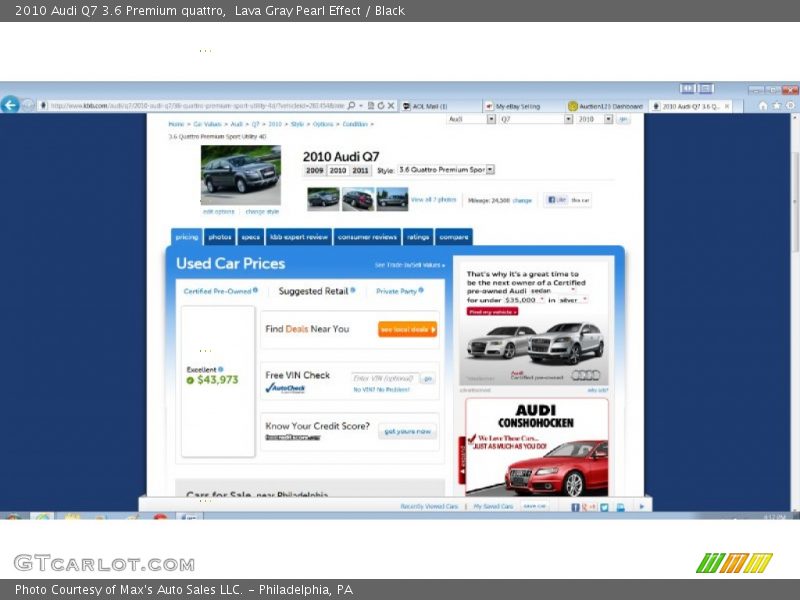Click the info icon beside Certified Pre-Owned
The width and height of the screenshot is (800, 600).
[x=255, y=290]
